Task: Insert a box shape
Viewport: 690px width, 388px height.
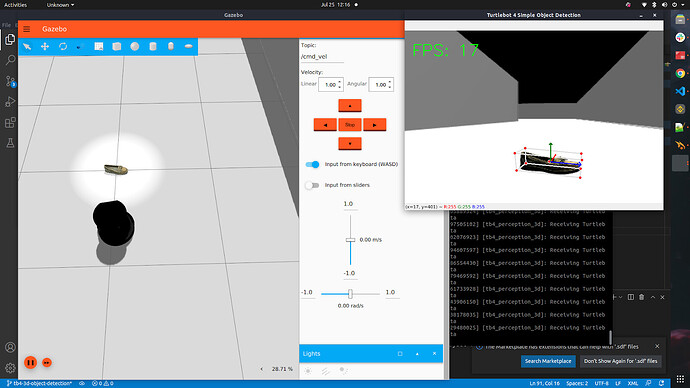Action: (x=117, y=47)
